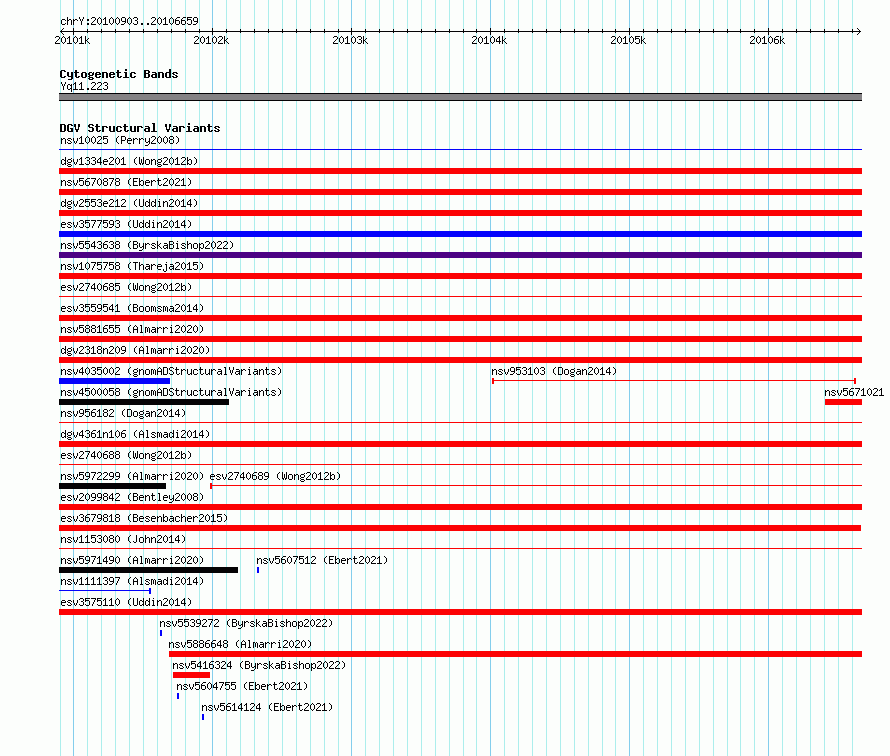This screenshot has width=890, height=756.
Task: Click the short red bar under nsv5416324
Action: click(x=191, y=675)
